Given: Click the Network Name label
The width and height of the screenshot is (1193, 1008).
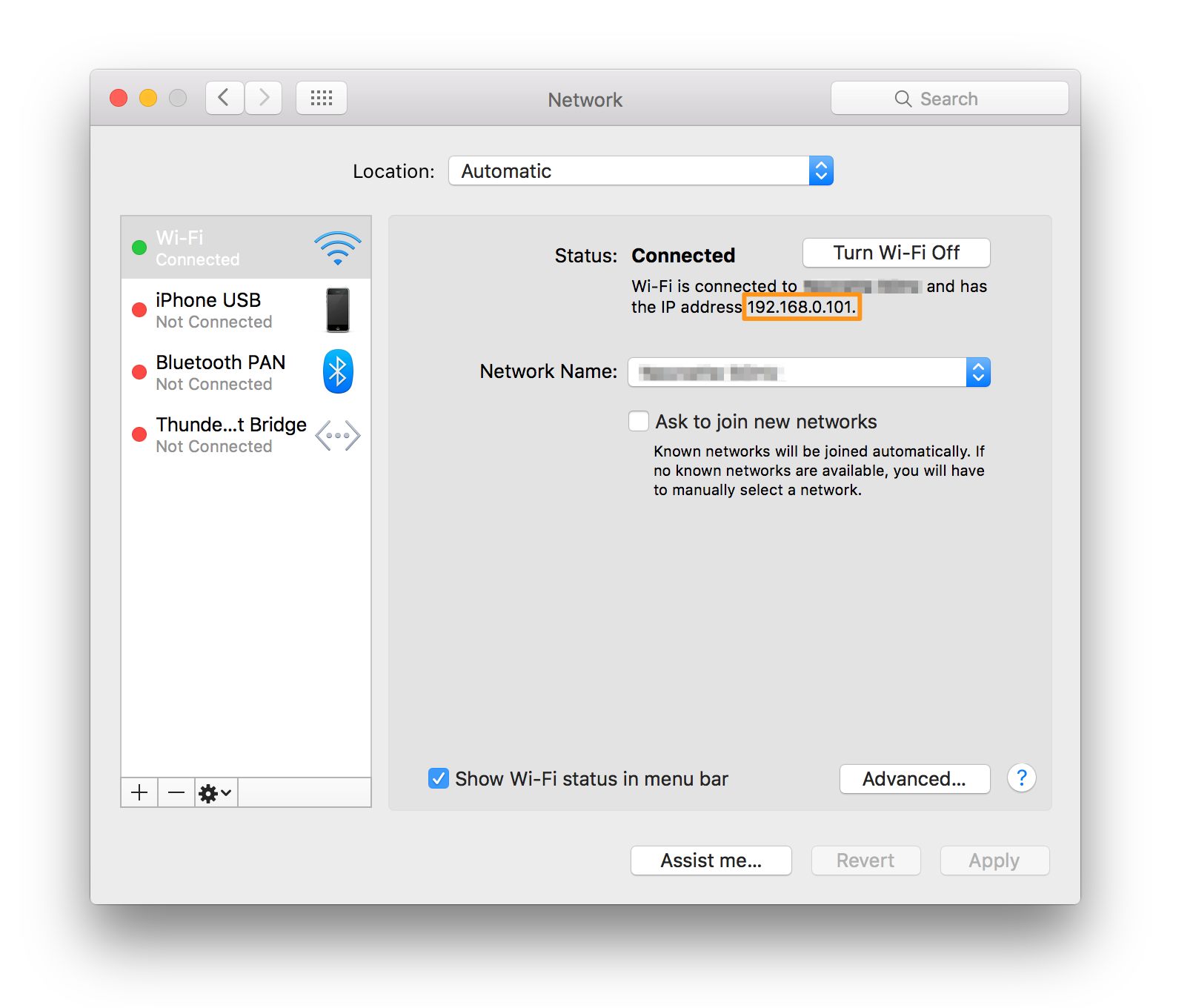Looking at the screenshot, I should [548, 371].
